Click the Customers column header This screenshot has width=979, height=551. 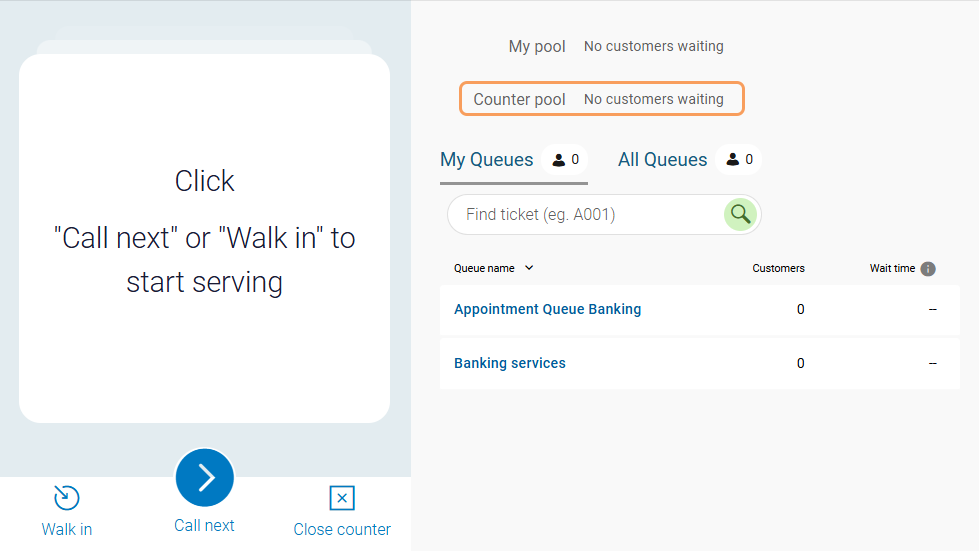click(x=778, y=268)
